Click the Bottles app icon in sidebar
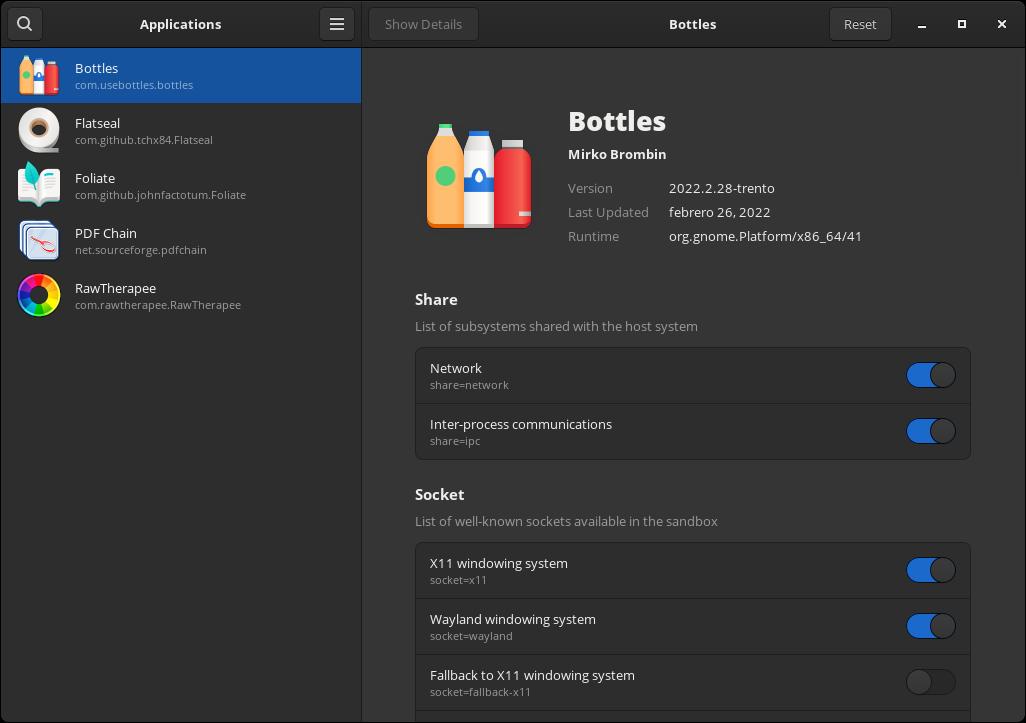Viewport: 1026px width, 723px height. point(39,75)
